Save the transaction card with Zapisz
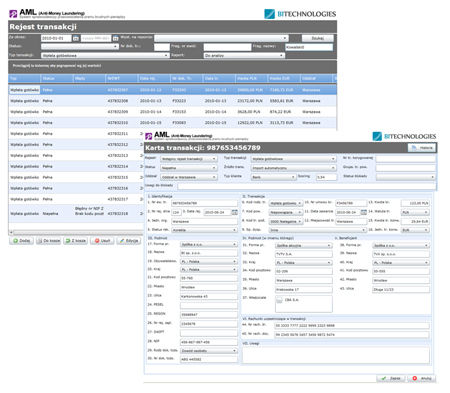Viewport: 450px width, 393px height. click(391, 378)
